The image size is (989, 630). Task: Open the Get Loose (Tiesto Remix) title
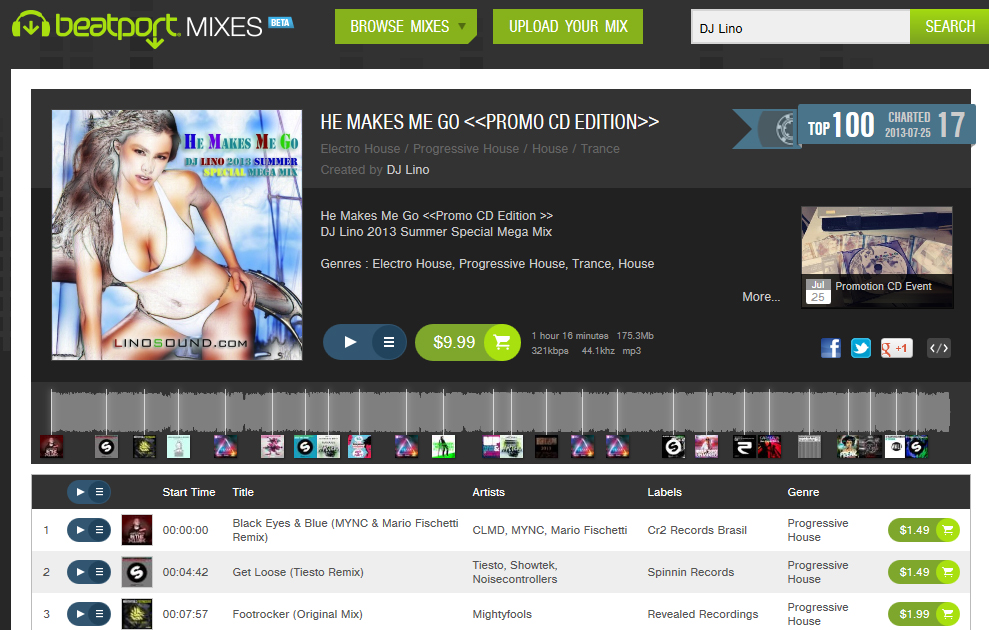coord(298,572)
